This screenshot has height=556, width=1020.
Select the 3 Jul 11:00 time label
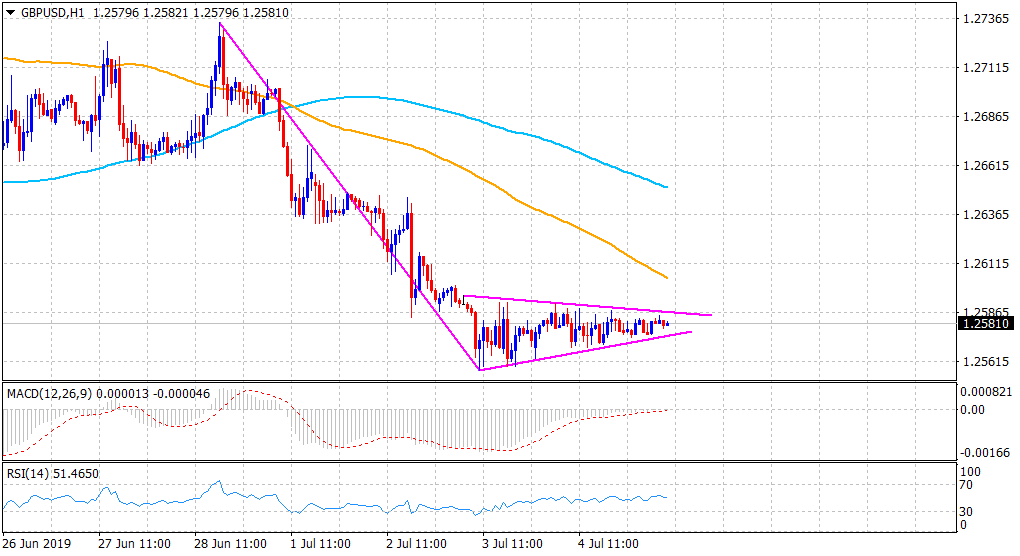(512, 544)
